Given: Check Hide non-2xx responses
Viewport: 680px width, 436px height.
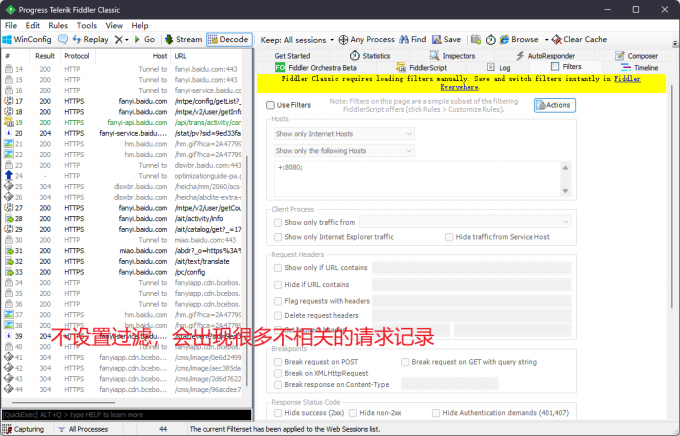Looking at the screenshot, I should pos(353,413).
